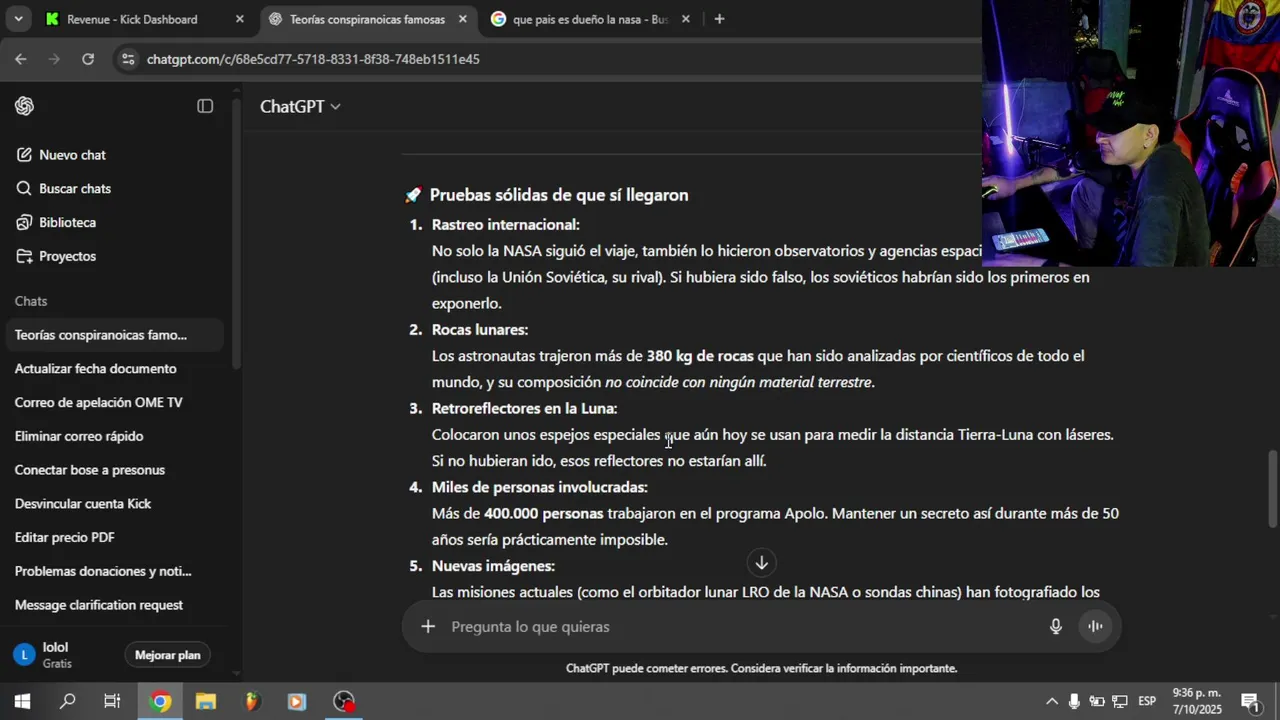This screenshot has height=720, width=1280.
Task: Click heading 'Pruebas sólidas de que sí llegaron'
Action: pyautogui.click(x=559, y=195)
